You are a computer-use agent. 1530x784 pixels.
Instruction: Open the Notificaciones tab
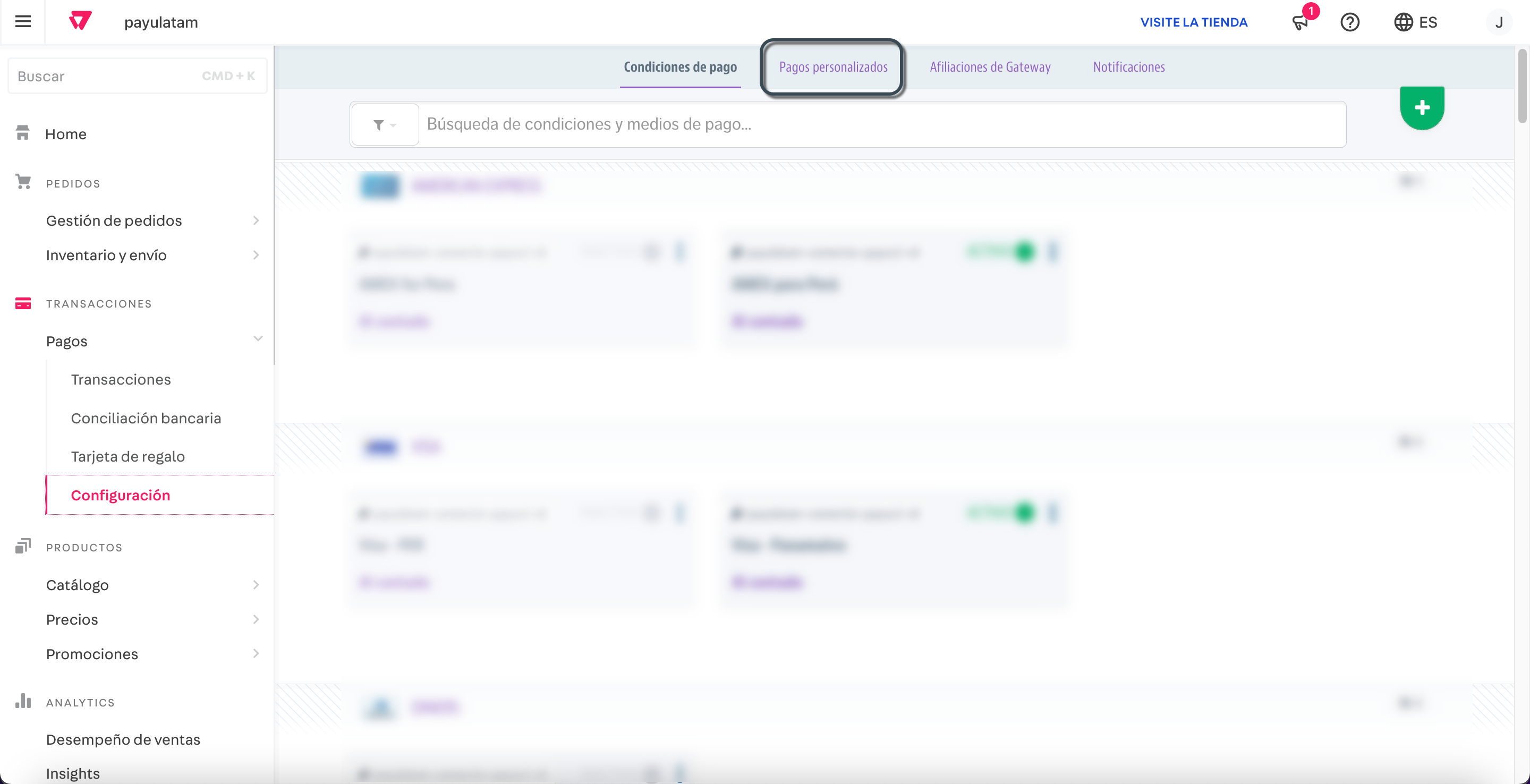pos(1128,67)
